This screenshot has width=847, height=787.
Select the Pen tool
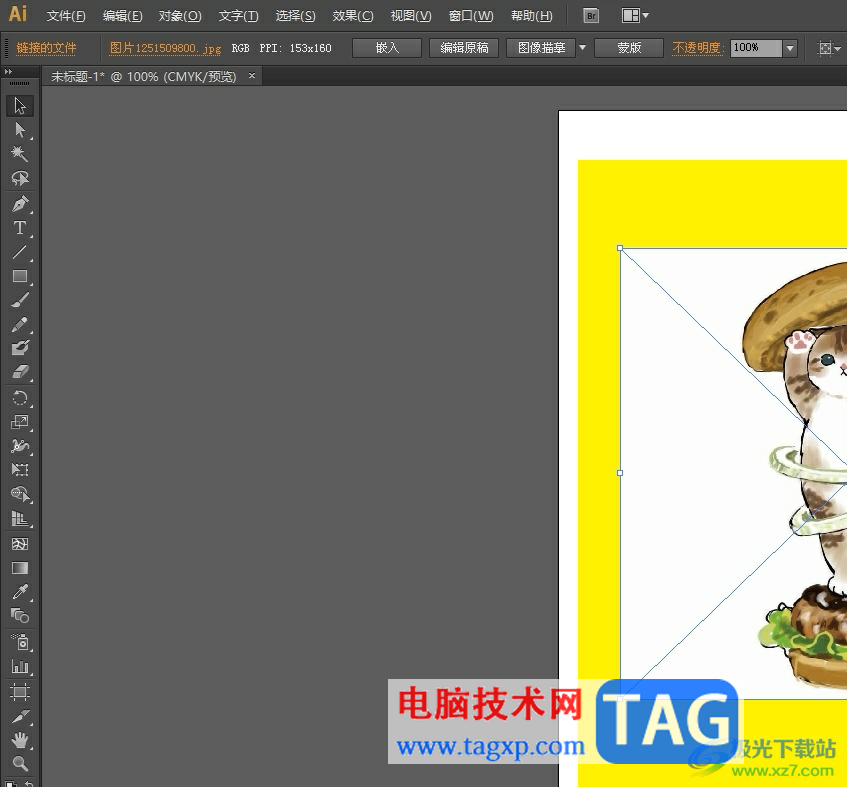pos(20,204)
